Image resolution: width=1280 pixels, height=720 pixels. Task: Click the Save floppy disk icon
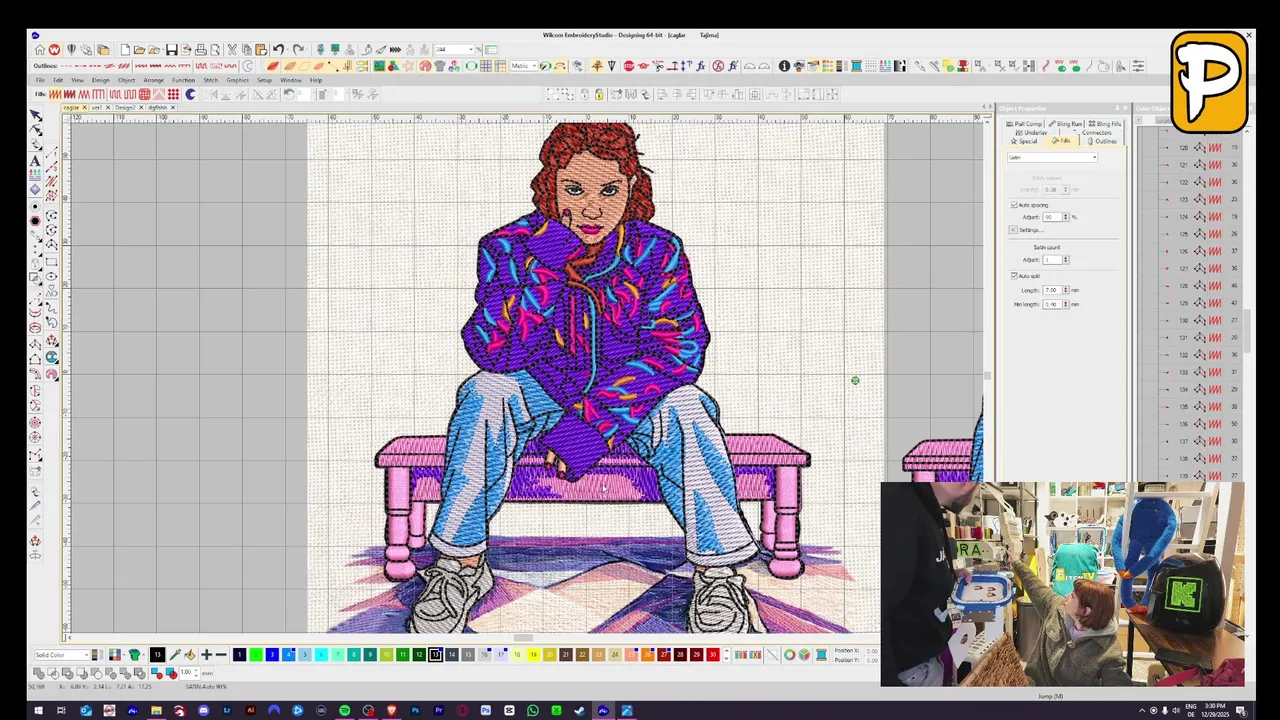pos(171,49)
